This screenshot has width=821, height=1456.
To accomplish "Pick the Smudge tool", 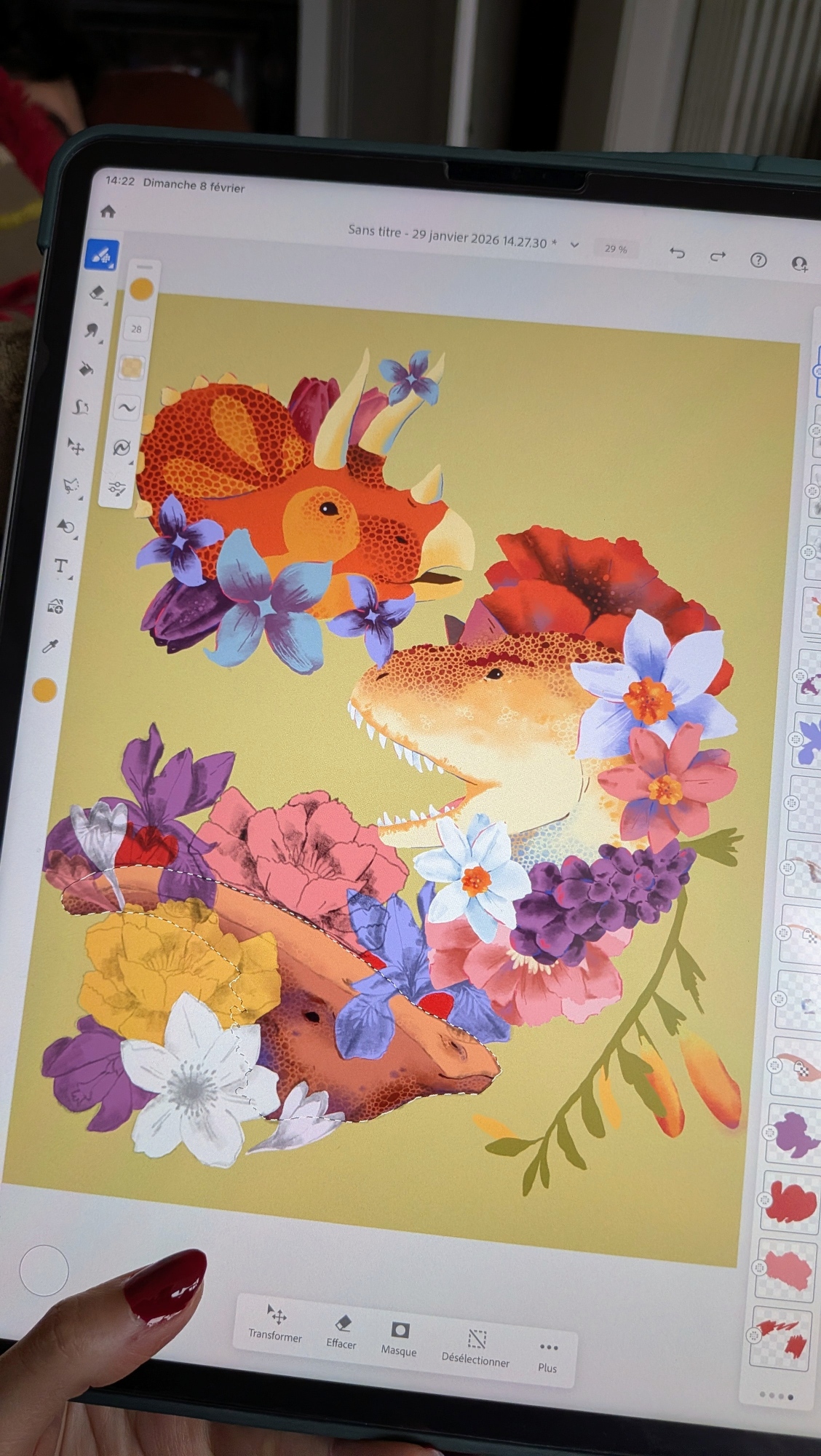I will coord(91,331).
